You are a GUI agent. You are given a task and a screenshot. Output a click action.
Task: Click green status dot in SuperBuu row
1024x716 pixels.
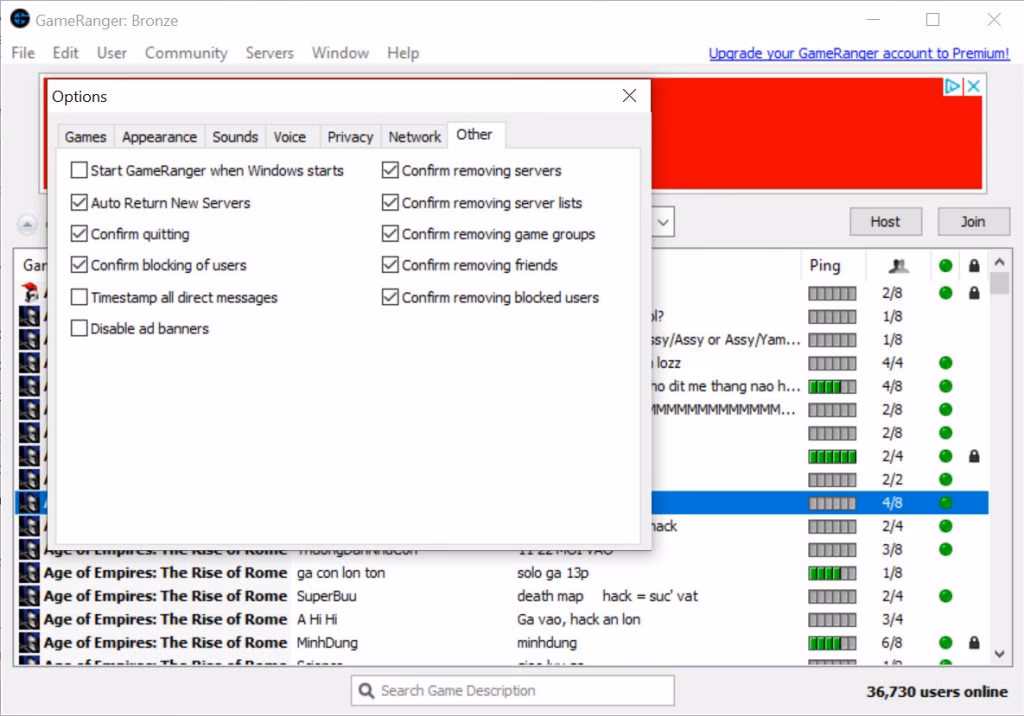coord(945,596)
